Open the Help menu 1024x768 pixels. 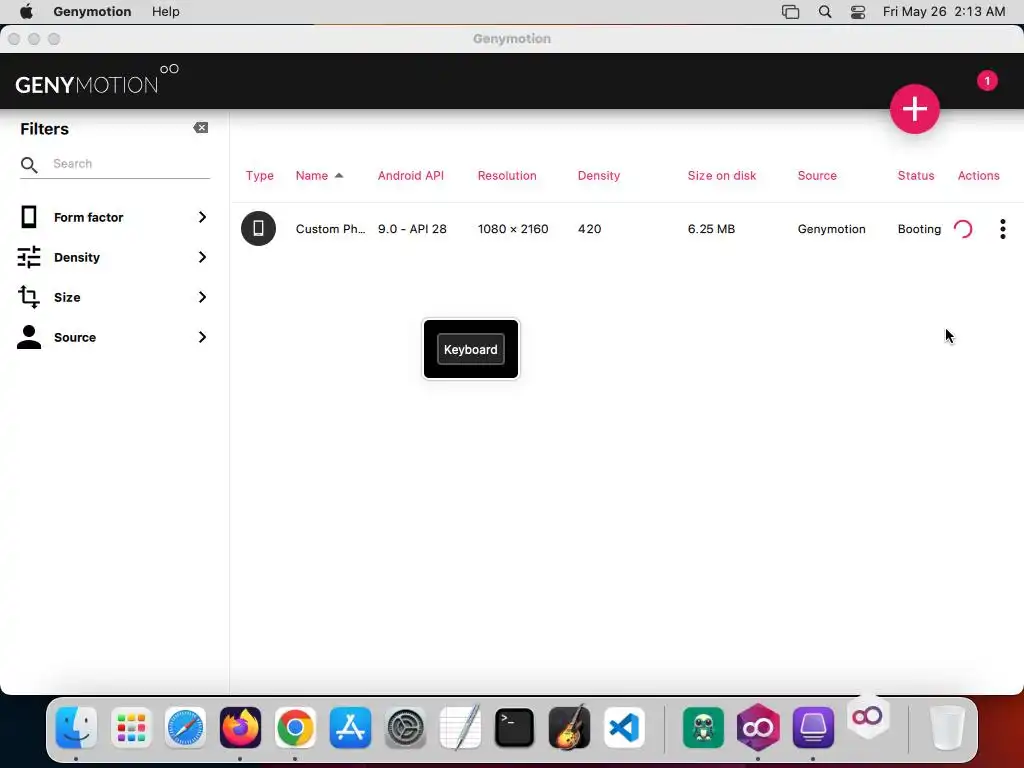pyautogui.click(x=166, y=12)
